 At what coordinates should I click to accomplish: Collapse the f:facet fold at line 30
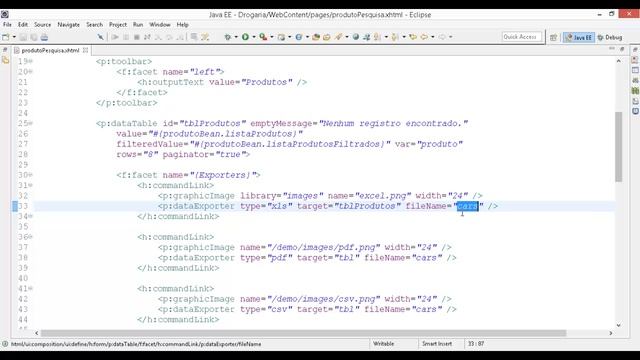31,175
